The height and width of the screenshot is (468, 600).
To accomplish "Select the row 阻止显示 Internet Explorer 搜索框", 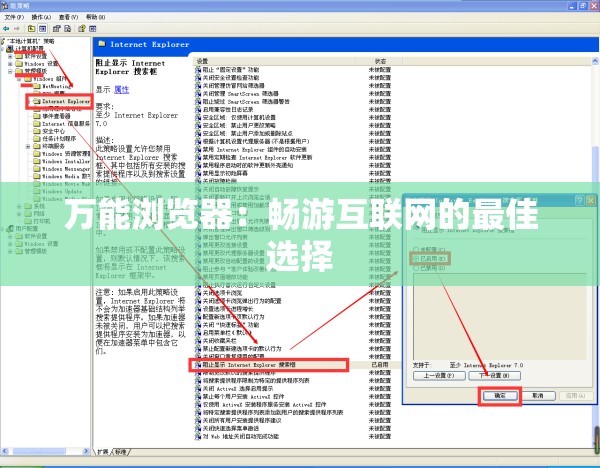I will (x=298, y=365).
